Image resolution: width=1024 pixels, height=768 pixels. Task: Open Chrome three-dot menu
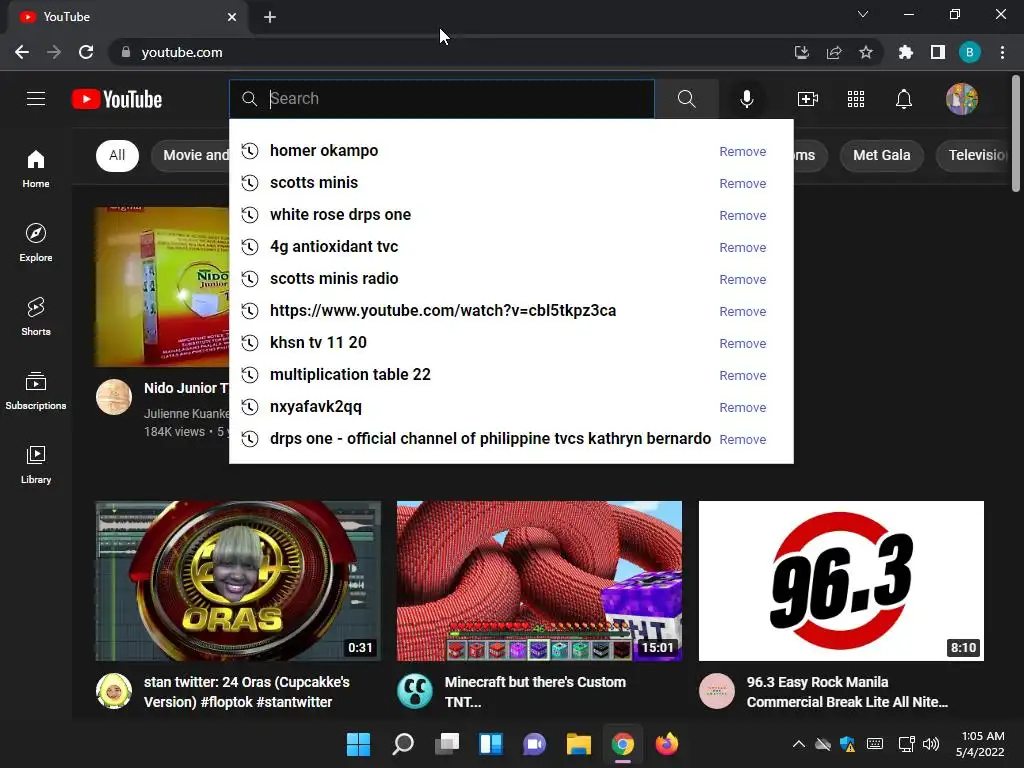[x=1002, y=52]
